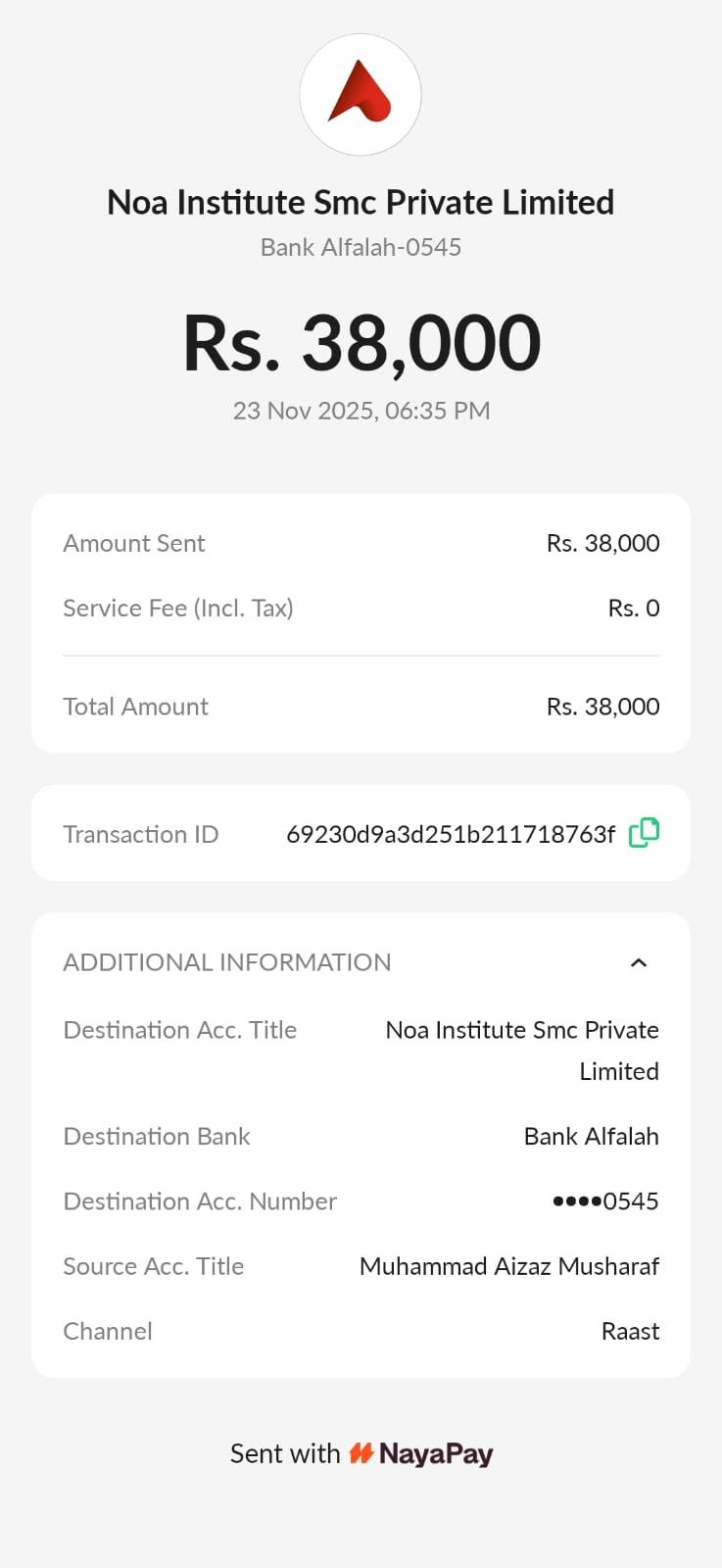Select the Transaction ID value text
Screen dimensions: 722x1568
(451, 834)
